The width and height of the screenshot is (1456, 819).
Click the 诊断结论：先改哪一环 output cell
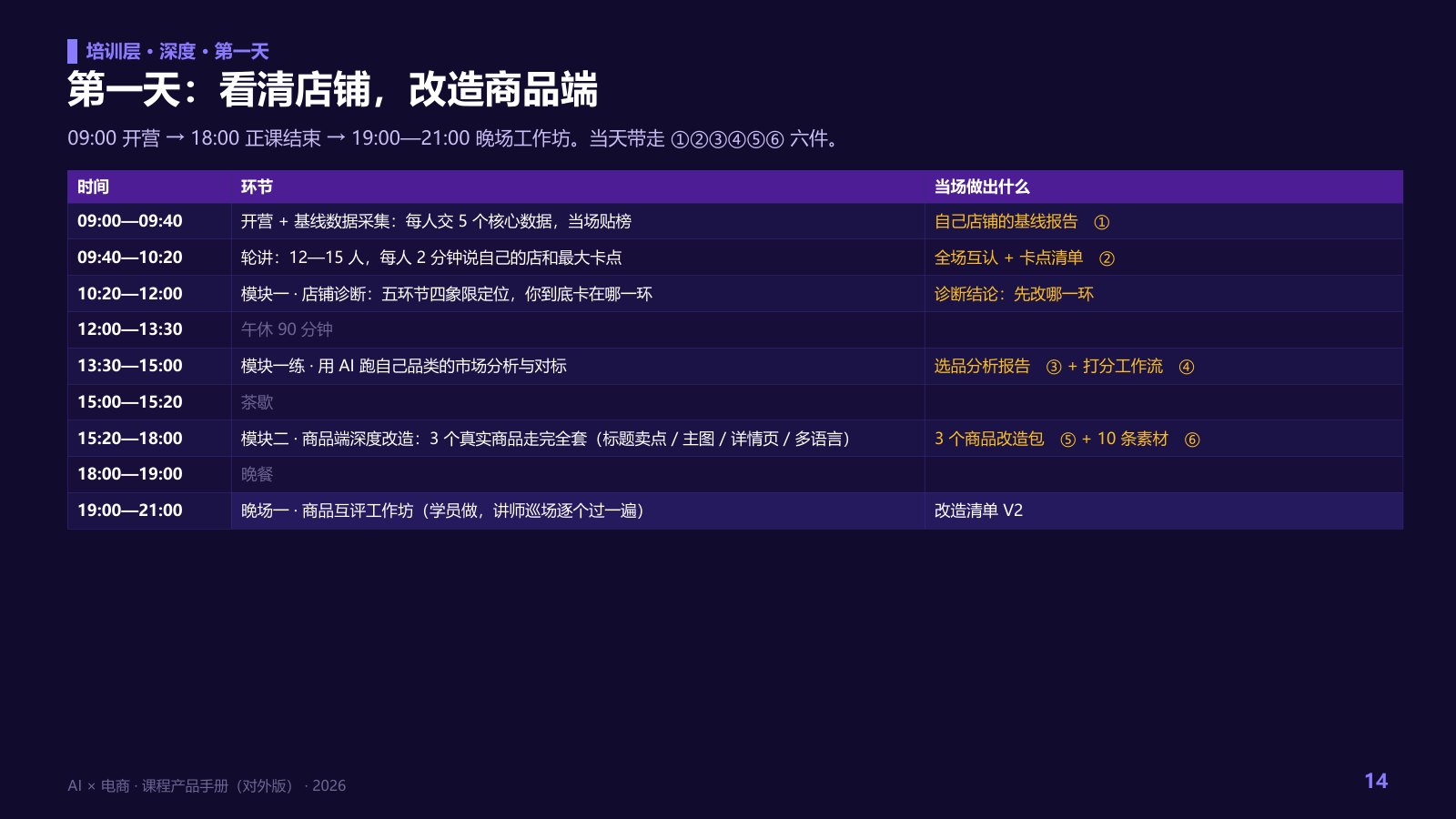point(1164,294)
